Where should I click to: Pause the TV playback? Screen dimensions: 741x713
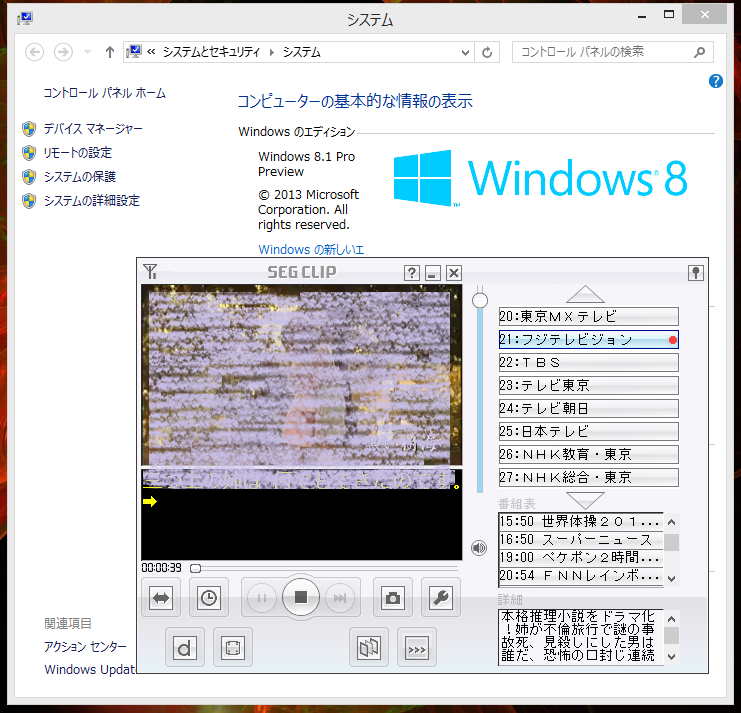pos(261,598)
